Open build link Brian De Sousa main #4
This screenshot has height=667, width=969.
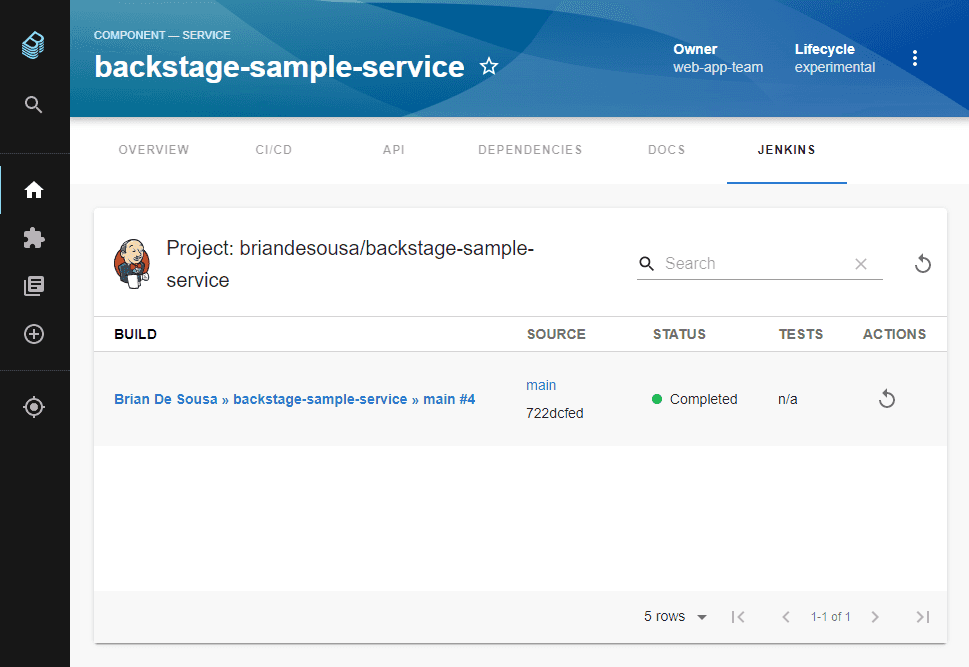295,399
